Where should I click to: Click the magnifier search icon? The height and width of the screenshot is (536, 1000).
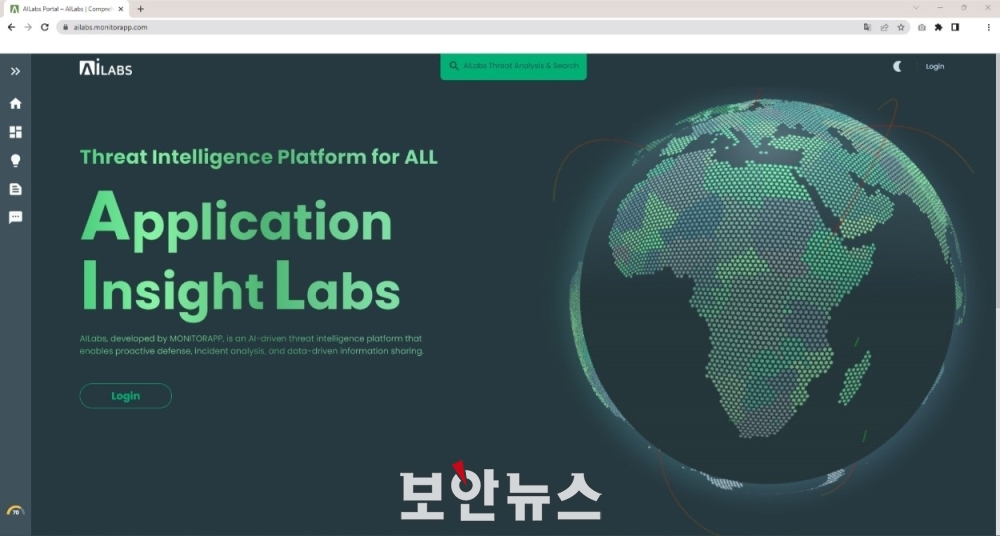point(454,66)
